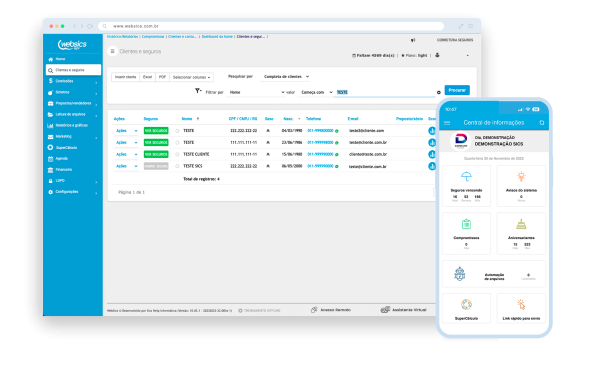
Task: Open Leitura de arquivos folder icon
Action: tap(51, 114)
